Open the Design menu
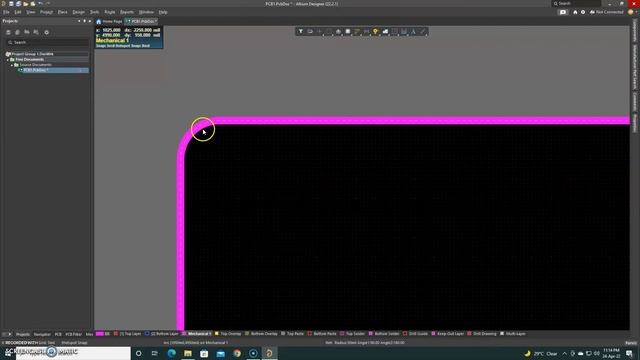The width and height of the screenshot is (640, 360). coord(78,12)
